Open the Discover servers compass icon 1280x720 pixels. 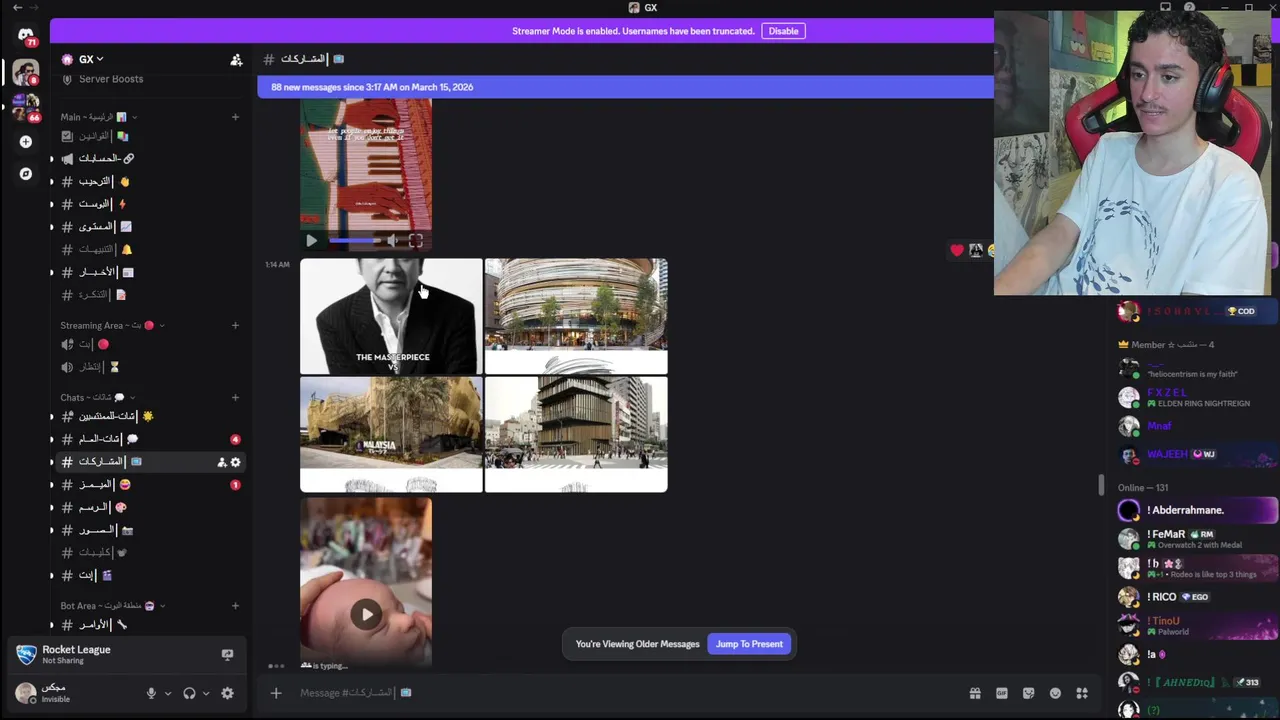(25, 174)
